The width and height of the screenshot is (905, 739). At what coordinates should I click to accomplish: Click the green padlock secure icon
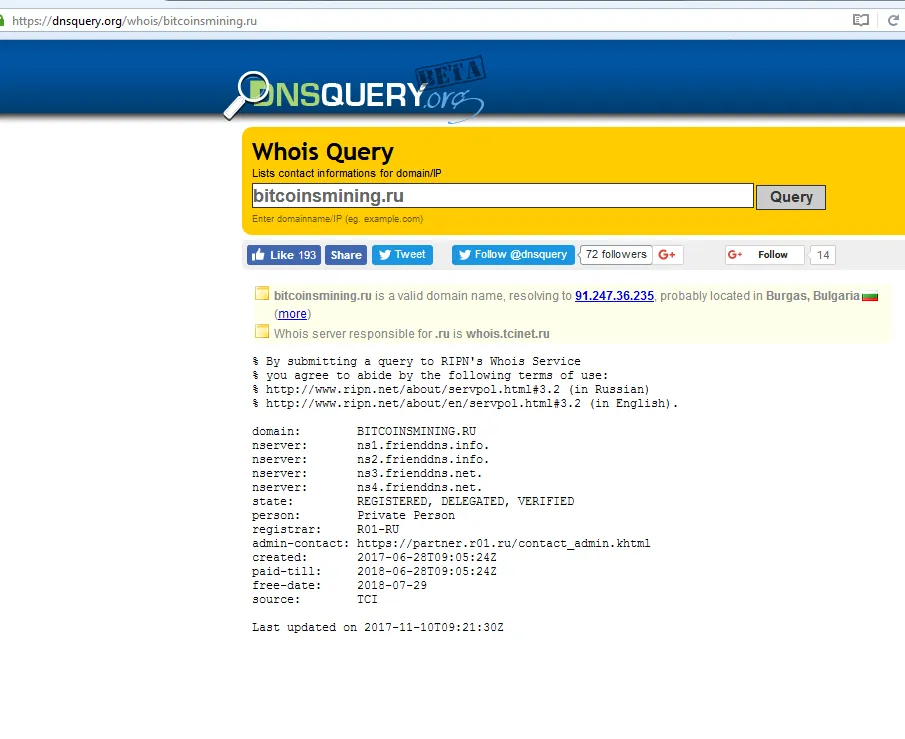(2, 21)
